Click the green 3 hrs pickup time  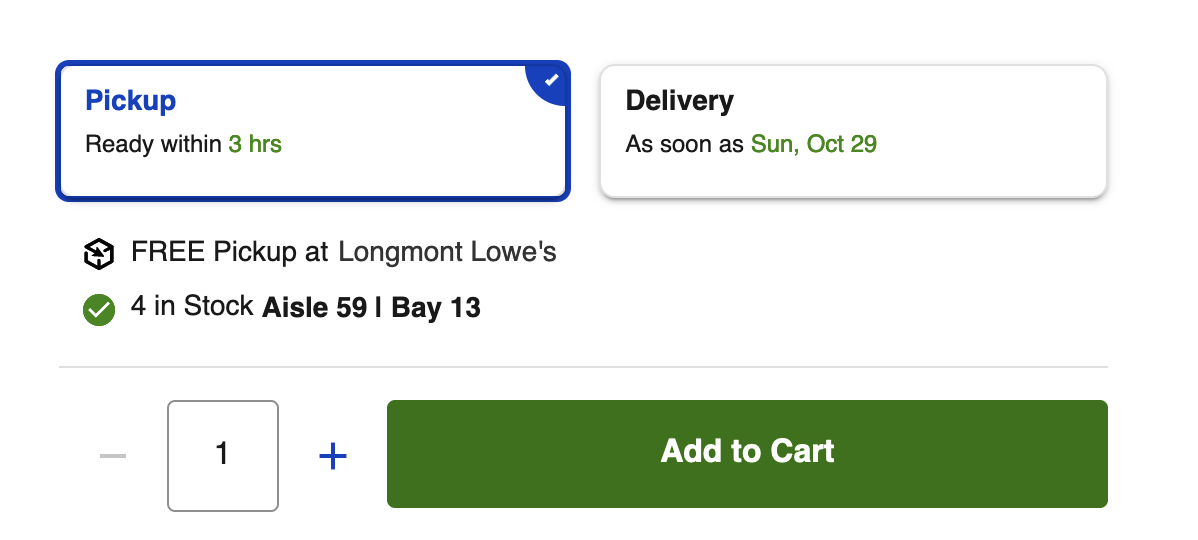click(255, 144)
